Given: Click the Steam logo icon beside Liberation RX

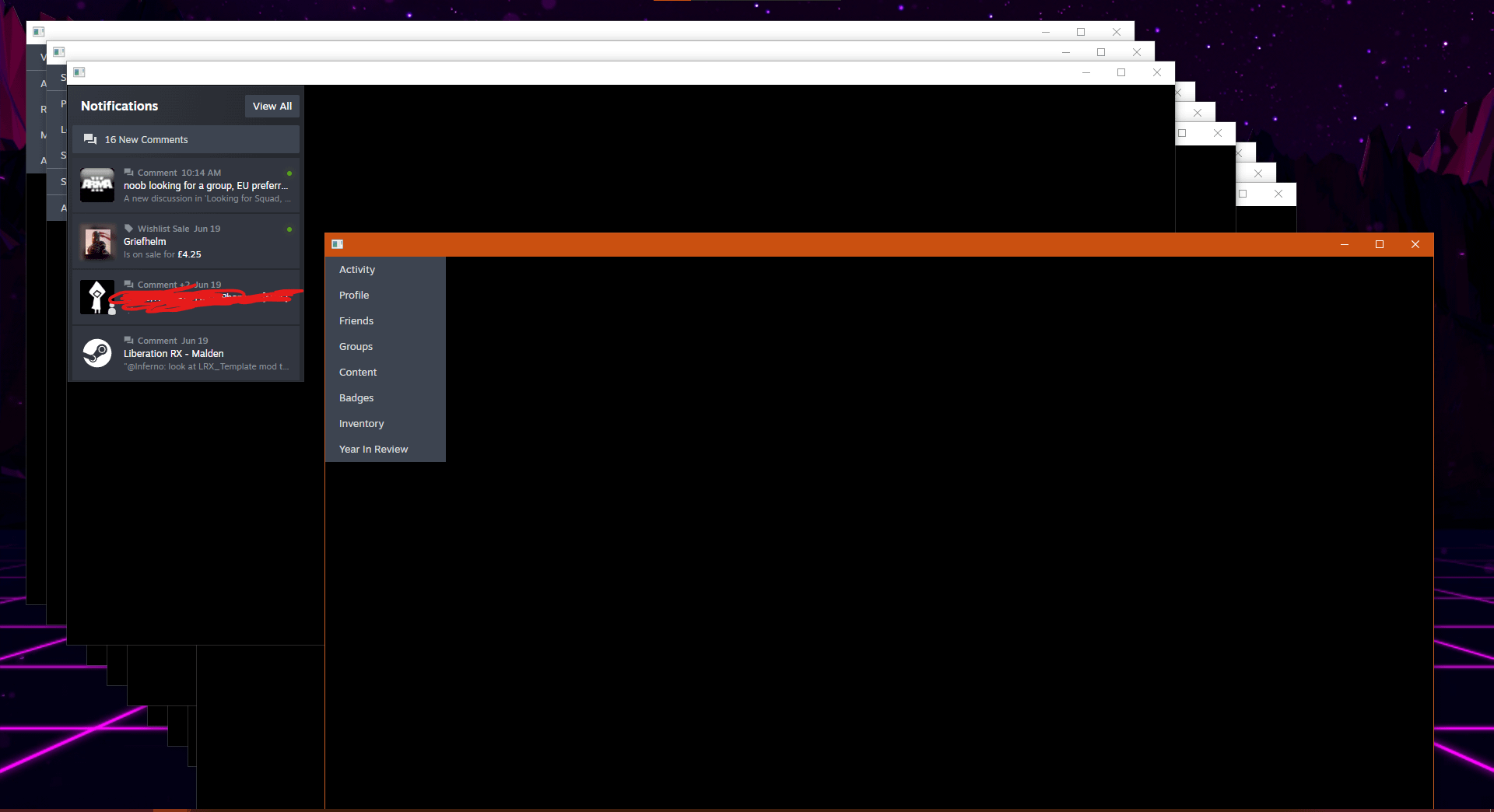Looking at the screenshot, I should pyautogui.click(x=97, y=353).
